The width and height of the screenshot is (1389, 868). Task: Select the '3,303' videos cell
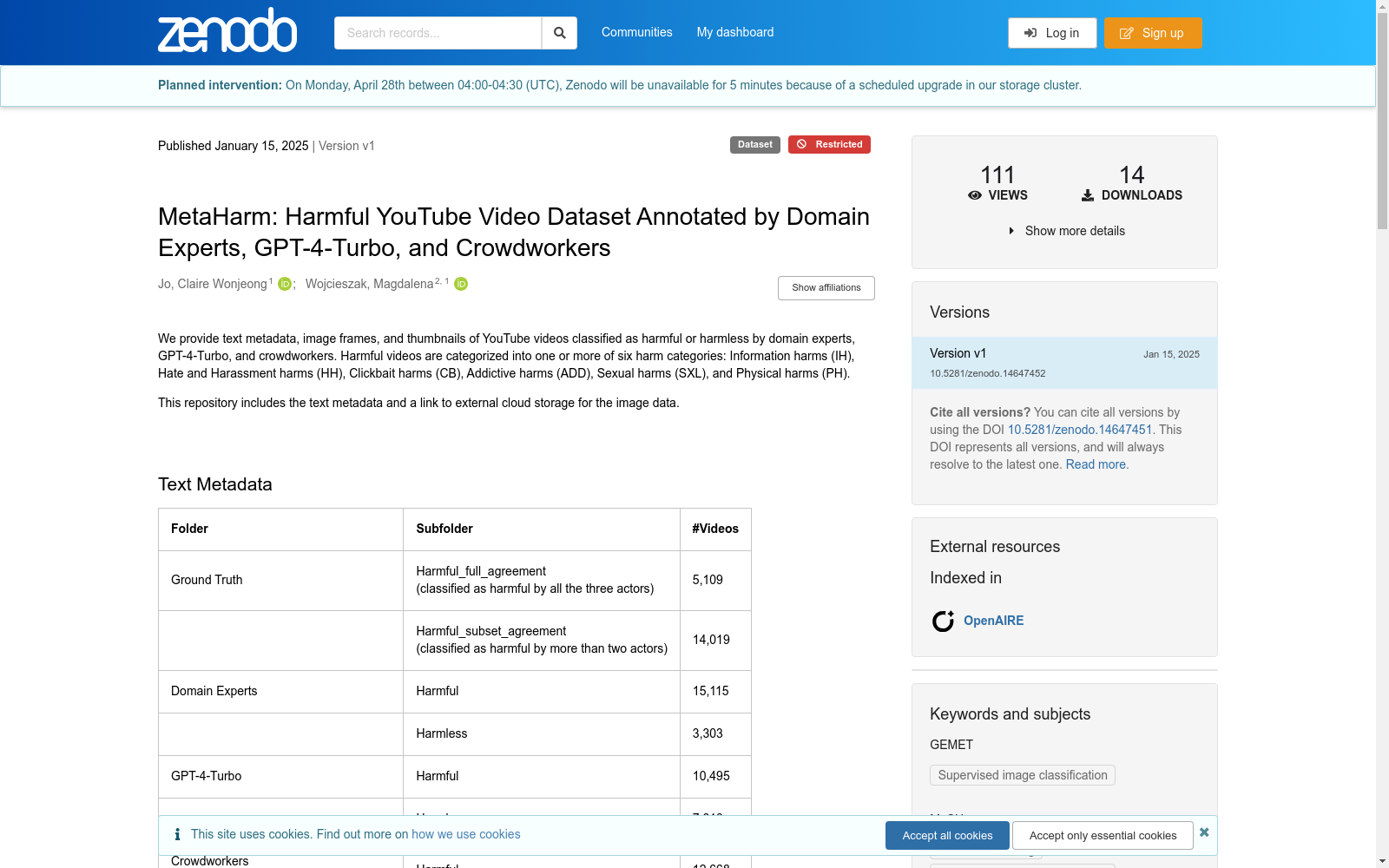(x=715, y=734)
